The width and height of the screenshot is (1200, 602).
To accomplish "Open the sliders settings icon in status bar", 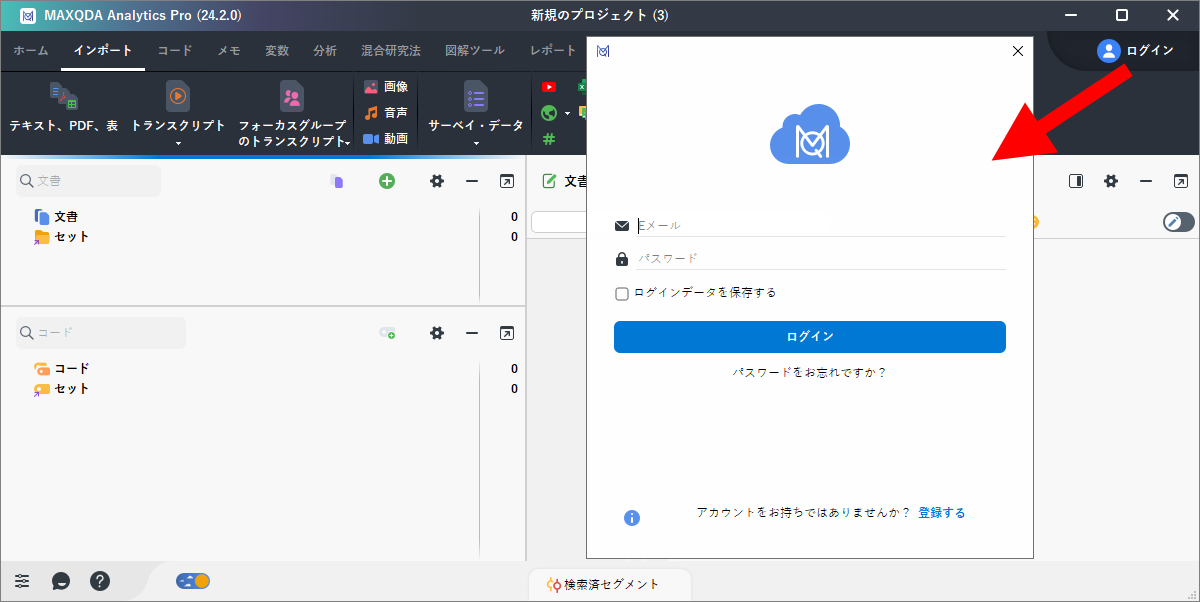I will [22, 580].
